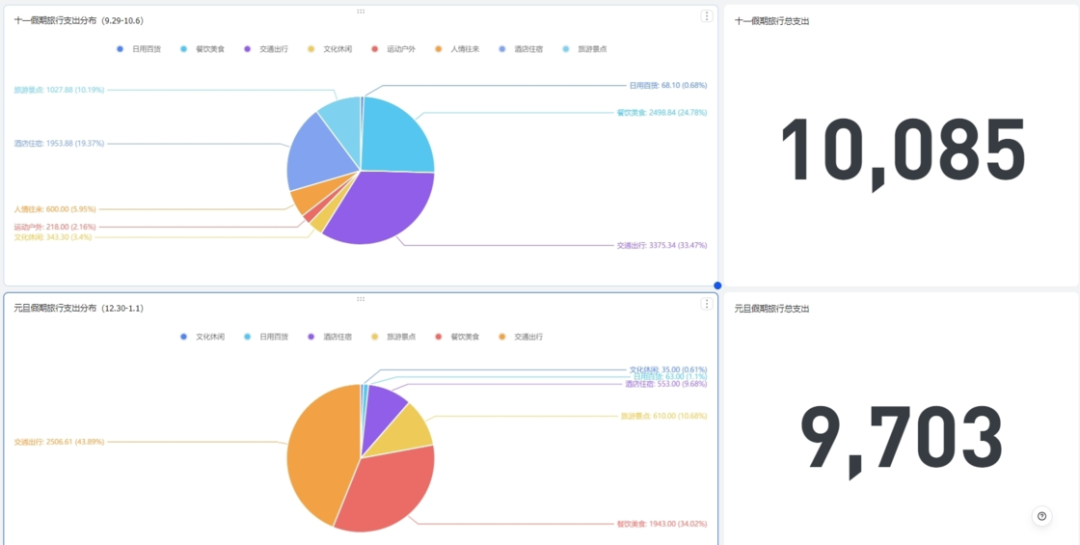Toggle 日用百货 legend in 十一假期 chart
The height and width of the screenshot is (545, 1080).
coord(140,49)
